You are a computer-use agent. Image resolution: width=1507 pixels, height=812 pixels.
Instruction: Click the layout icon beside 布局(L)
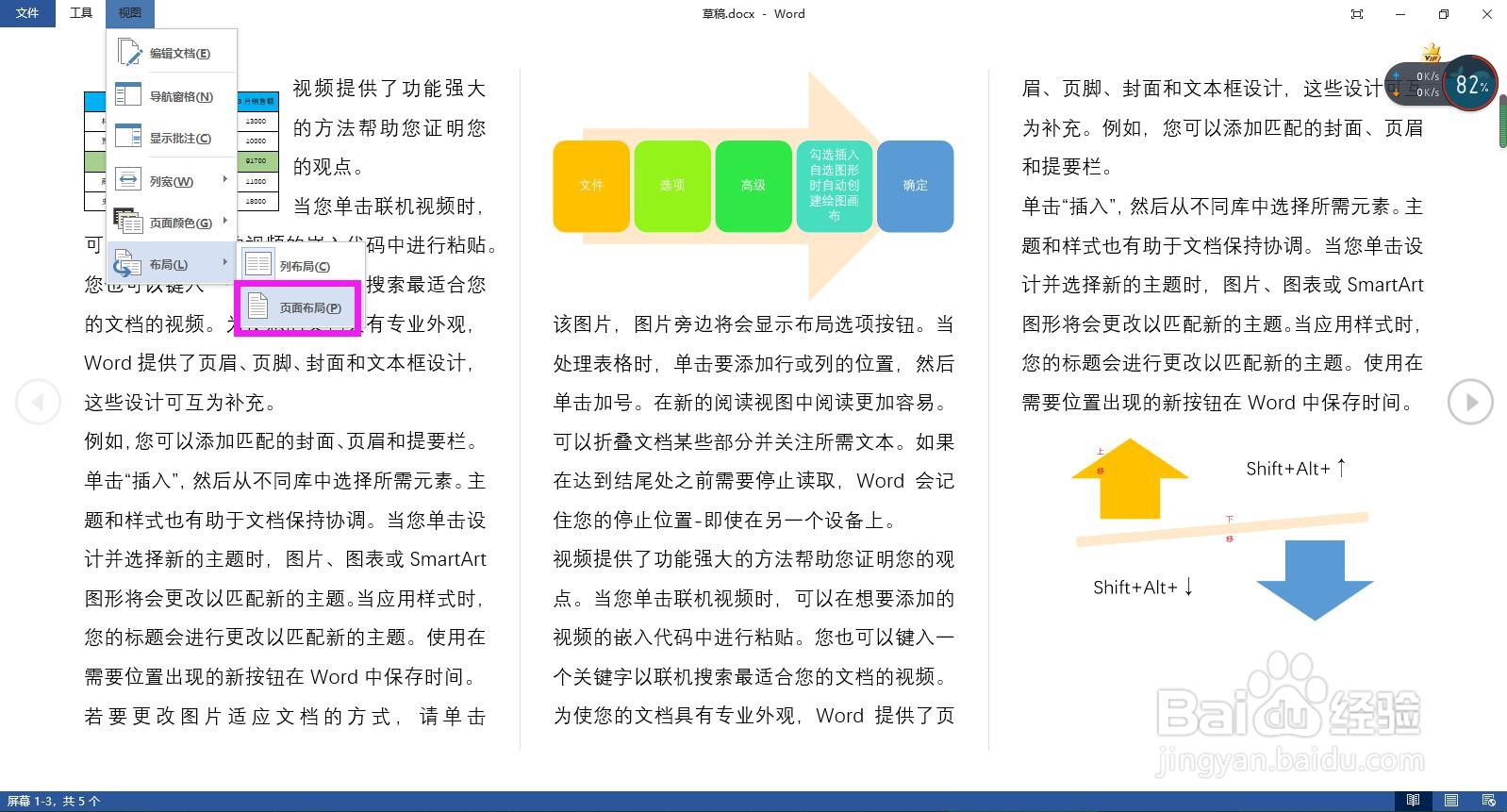127,264
